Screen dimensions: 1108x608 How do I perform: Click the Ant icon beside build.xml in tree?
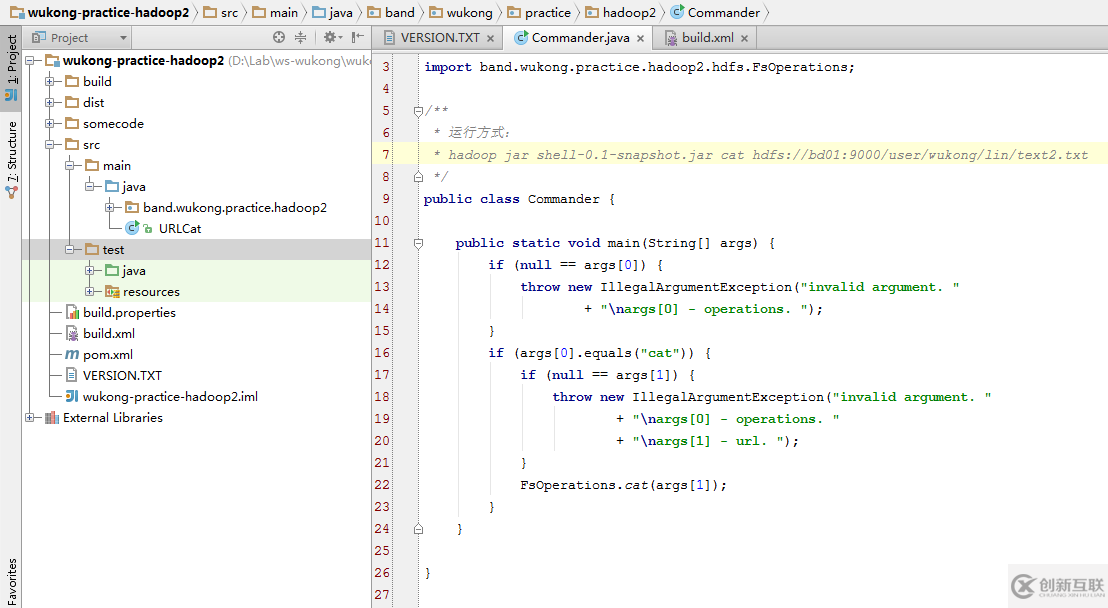click(x=72, y=334)
